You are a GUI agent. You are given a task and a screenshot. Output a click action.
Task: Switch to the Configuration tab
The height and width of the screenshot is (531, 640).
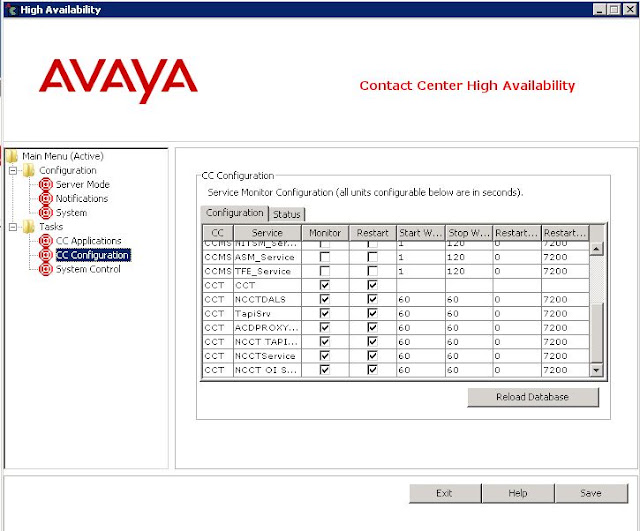(235, 213)
